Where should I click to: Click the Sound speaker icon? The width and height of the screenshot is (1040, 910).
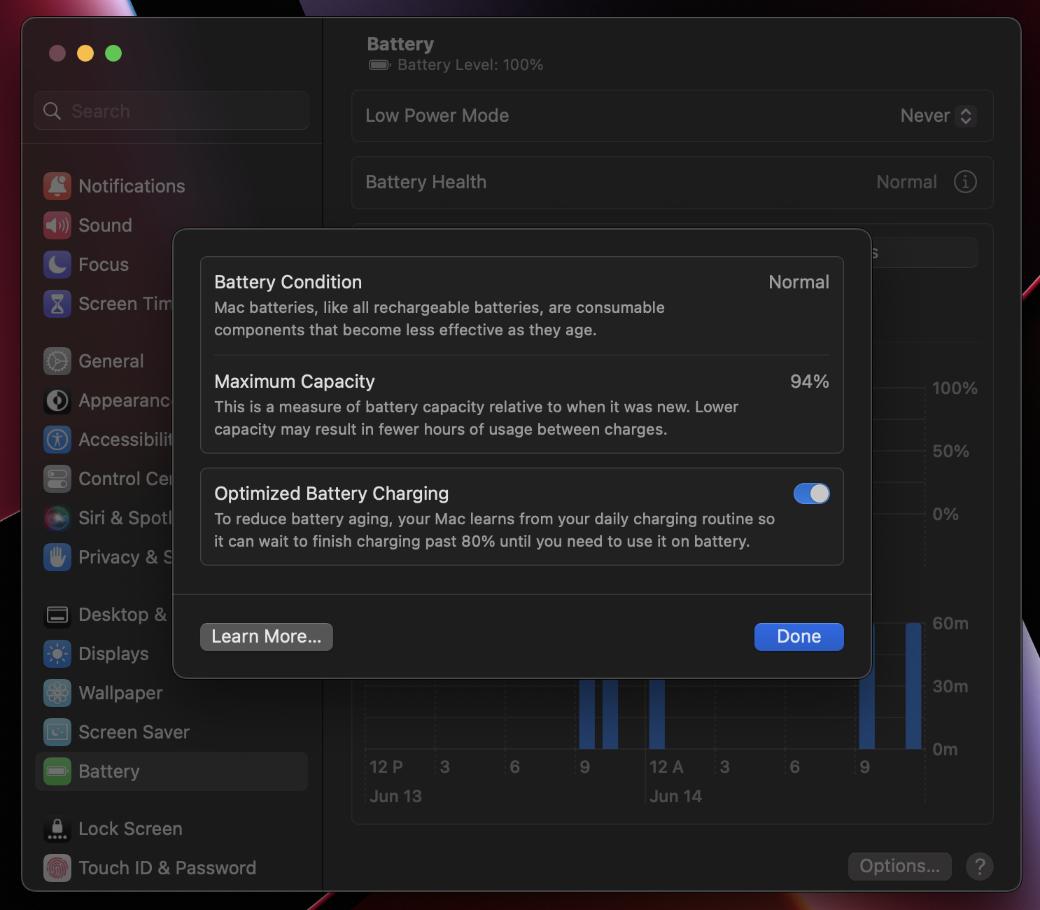pos(57,225)
